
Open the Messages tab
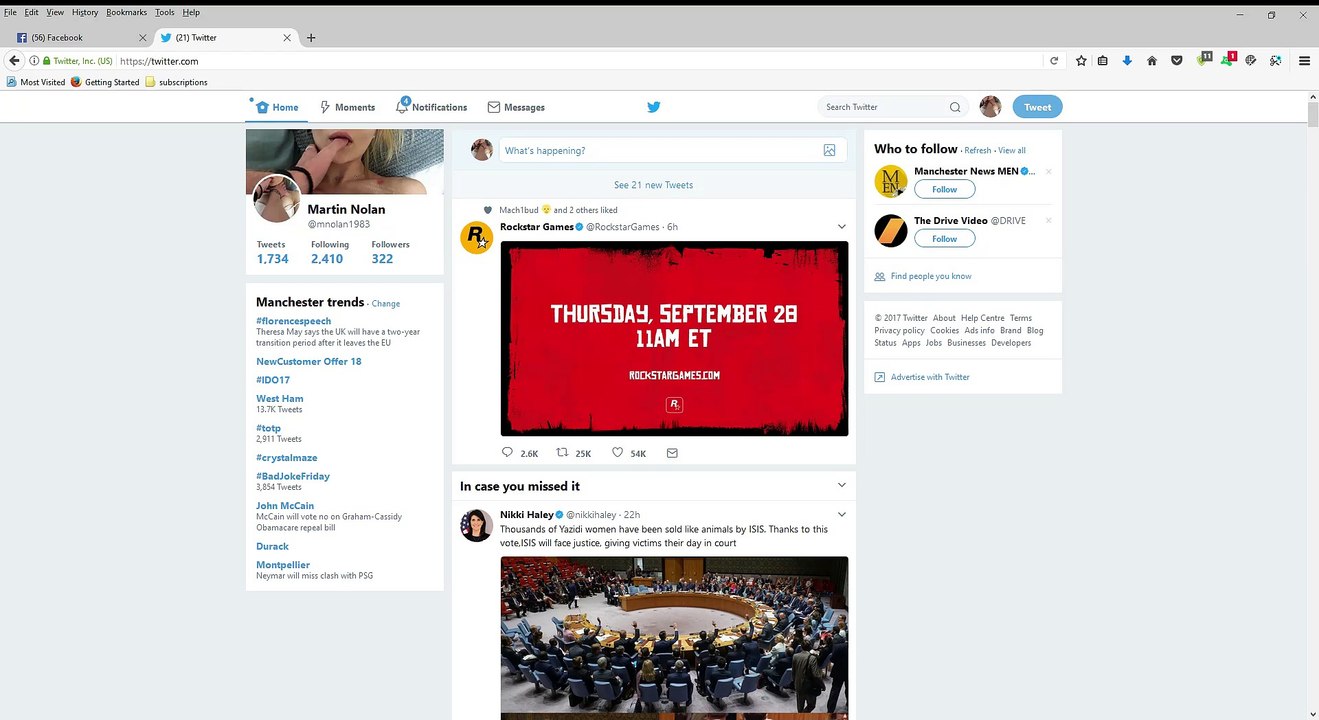(516, 107)
